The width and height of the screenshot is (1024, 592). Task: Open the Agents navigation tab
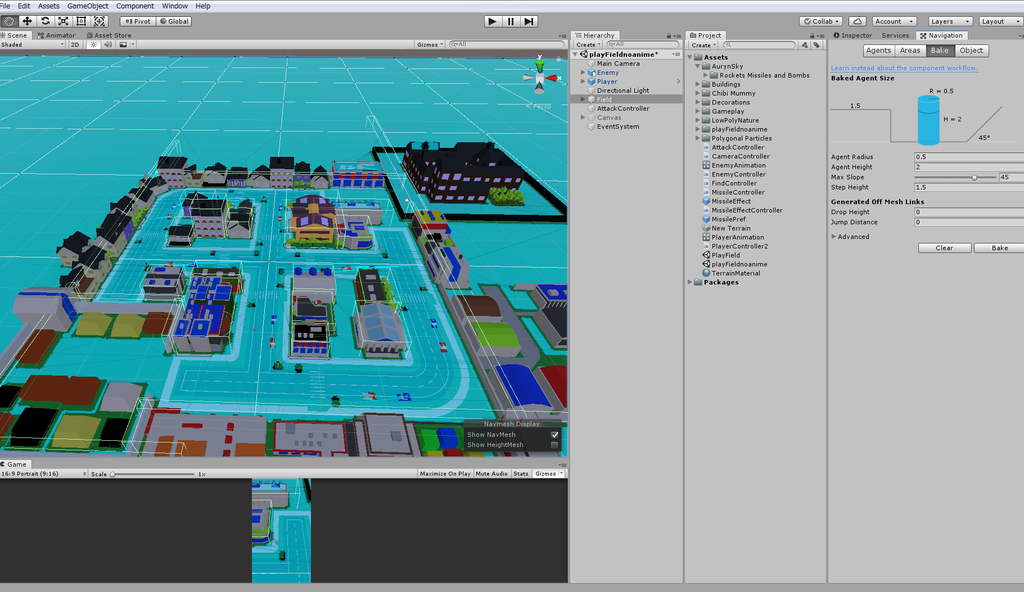tap(878, 50)
